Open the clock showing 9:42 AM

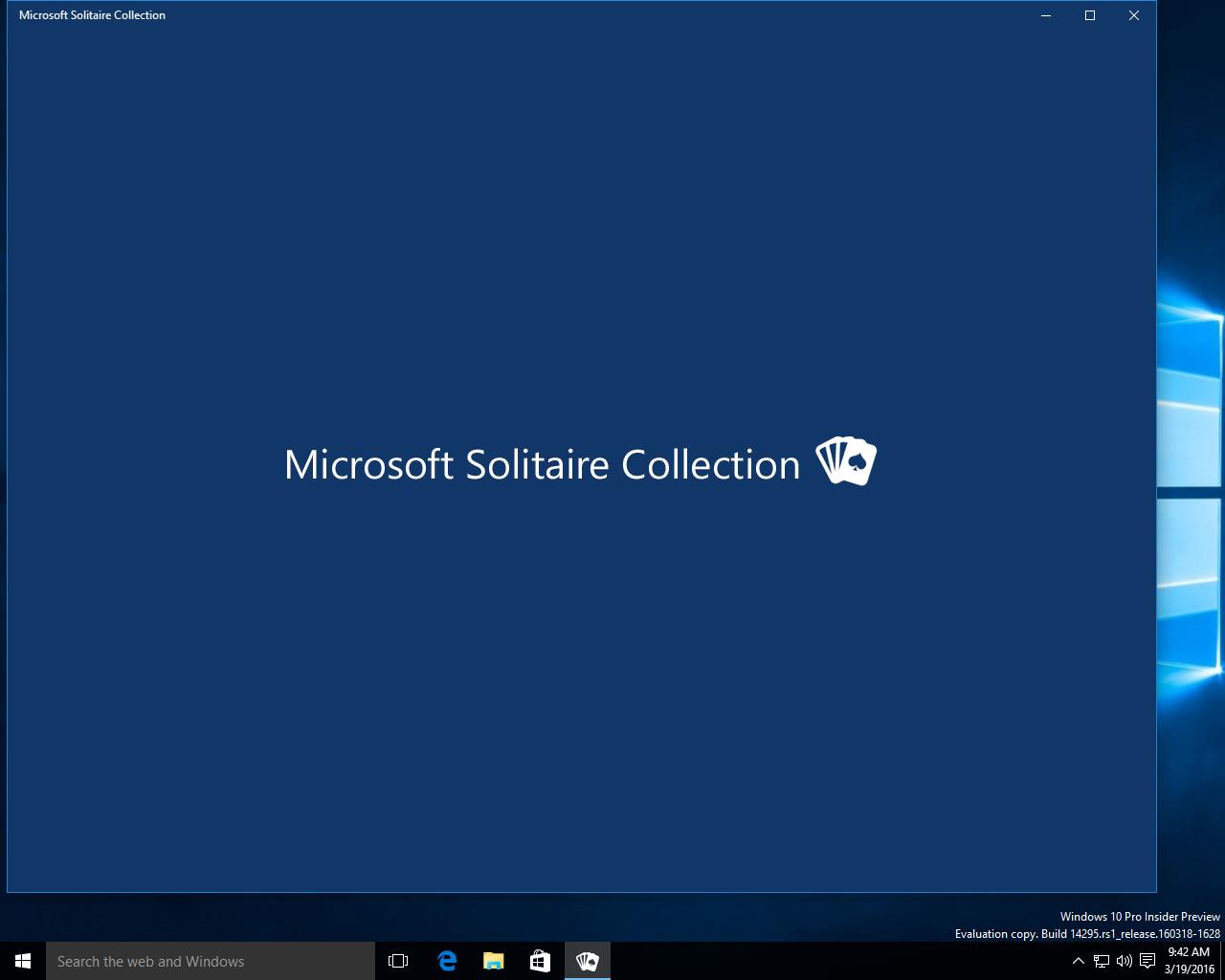[x=1189, y=961]
